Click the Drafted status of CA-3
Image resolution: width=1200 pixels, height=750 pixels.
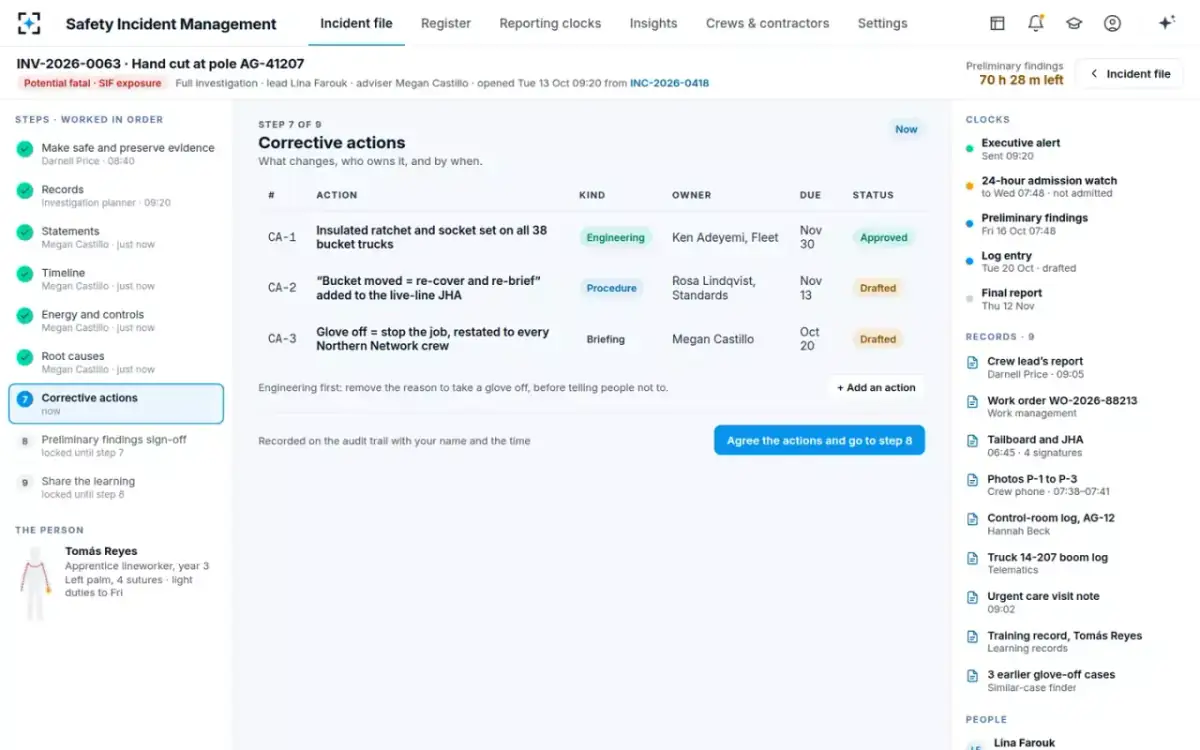(878, 339)
